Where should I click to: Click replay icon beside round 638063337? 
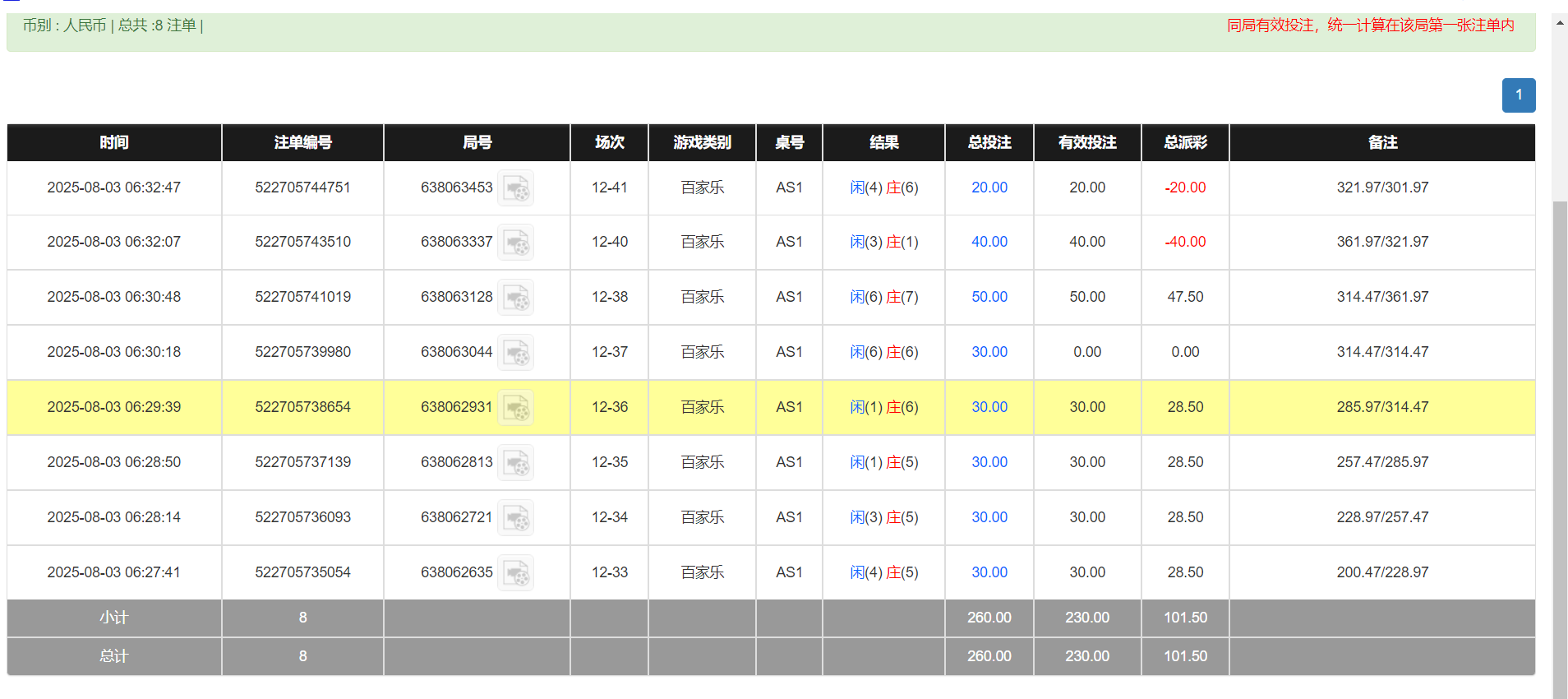click(x=516, y=243)
